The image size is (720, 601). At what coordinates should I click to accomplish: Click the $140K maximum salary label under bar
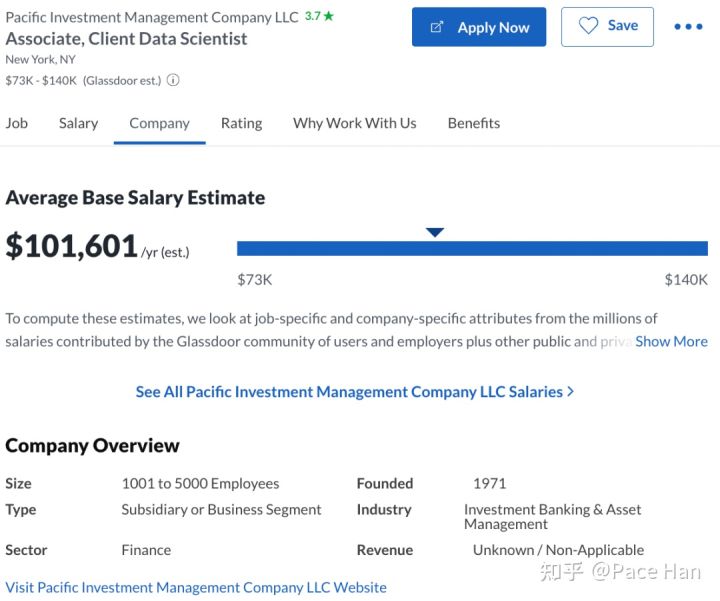(686, 280)
